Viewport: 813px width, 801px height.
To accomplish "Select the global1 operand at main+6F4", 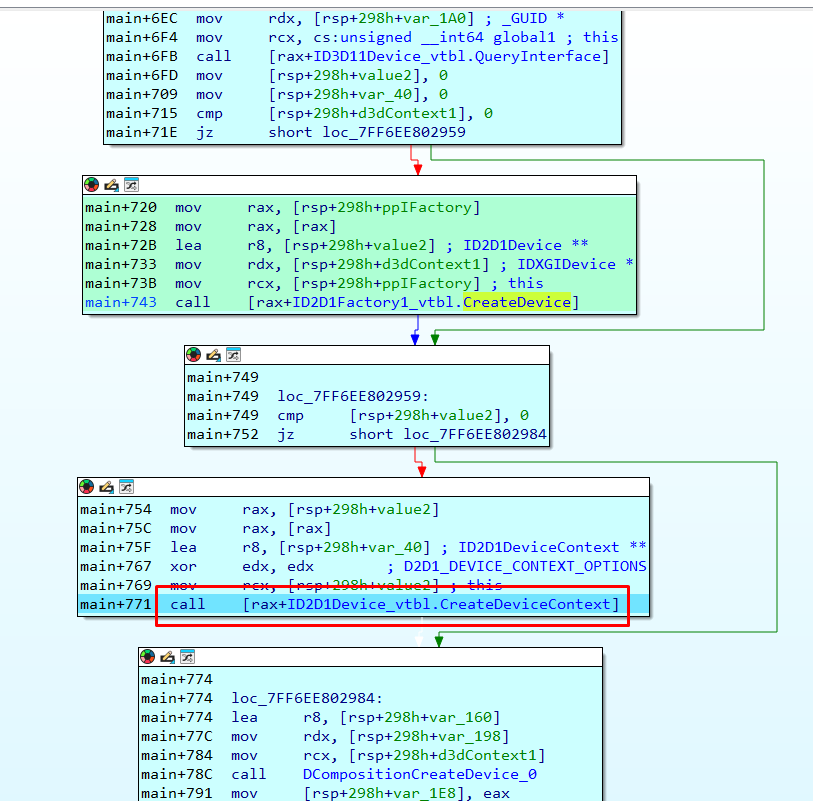I will (524, 38).
